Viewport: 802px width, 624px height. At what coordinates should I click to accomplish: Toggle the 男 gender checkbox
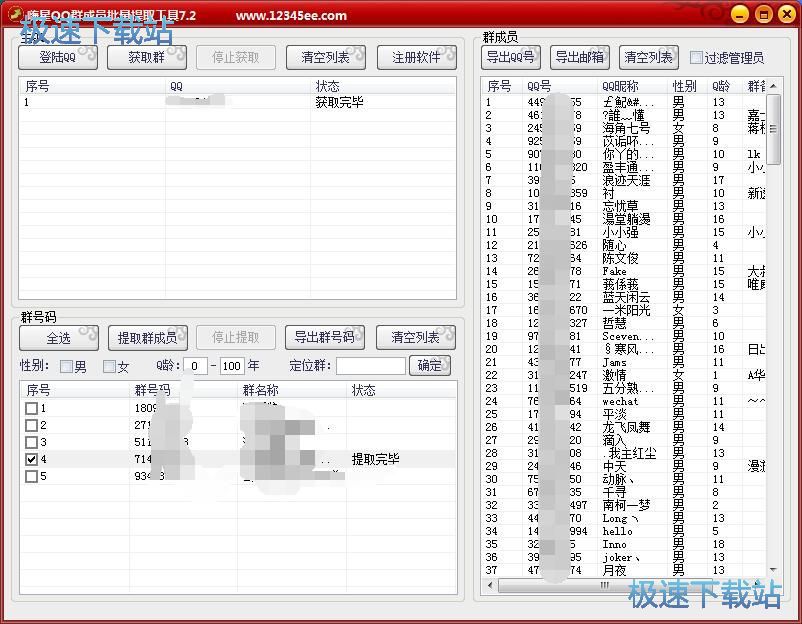(66, 366)
